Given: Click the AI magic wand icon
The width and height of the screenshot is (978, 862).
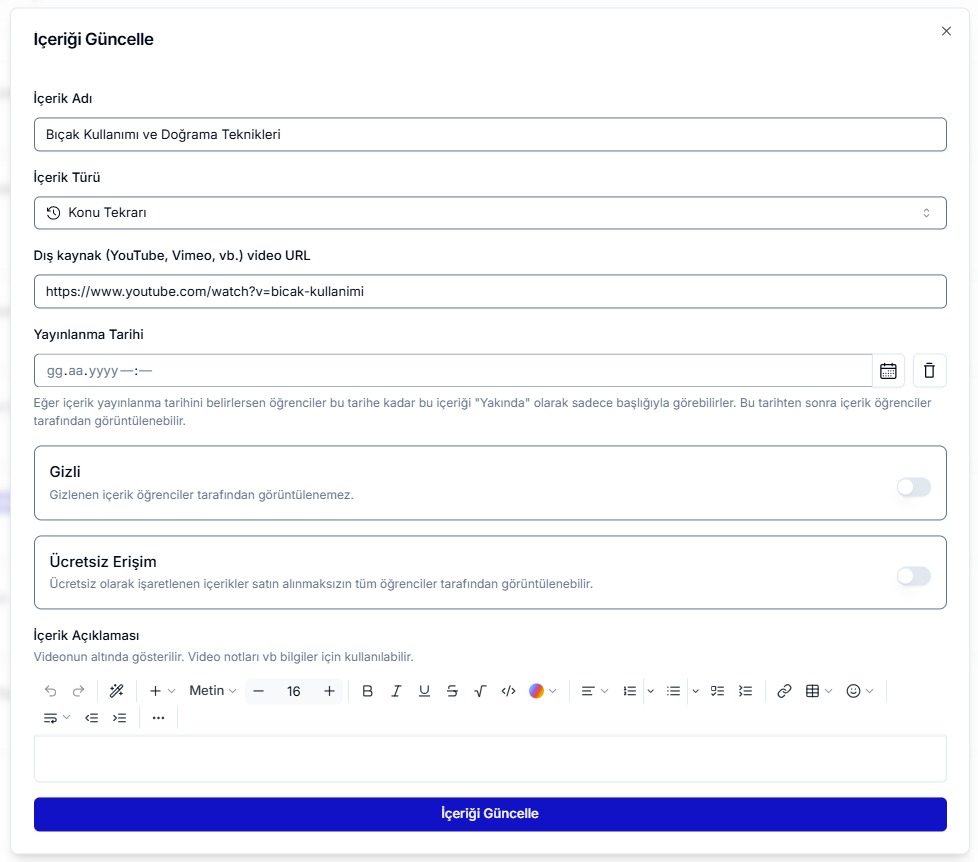Looking at the screenshot, I should click(116, 691).
